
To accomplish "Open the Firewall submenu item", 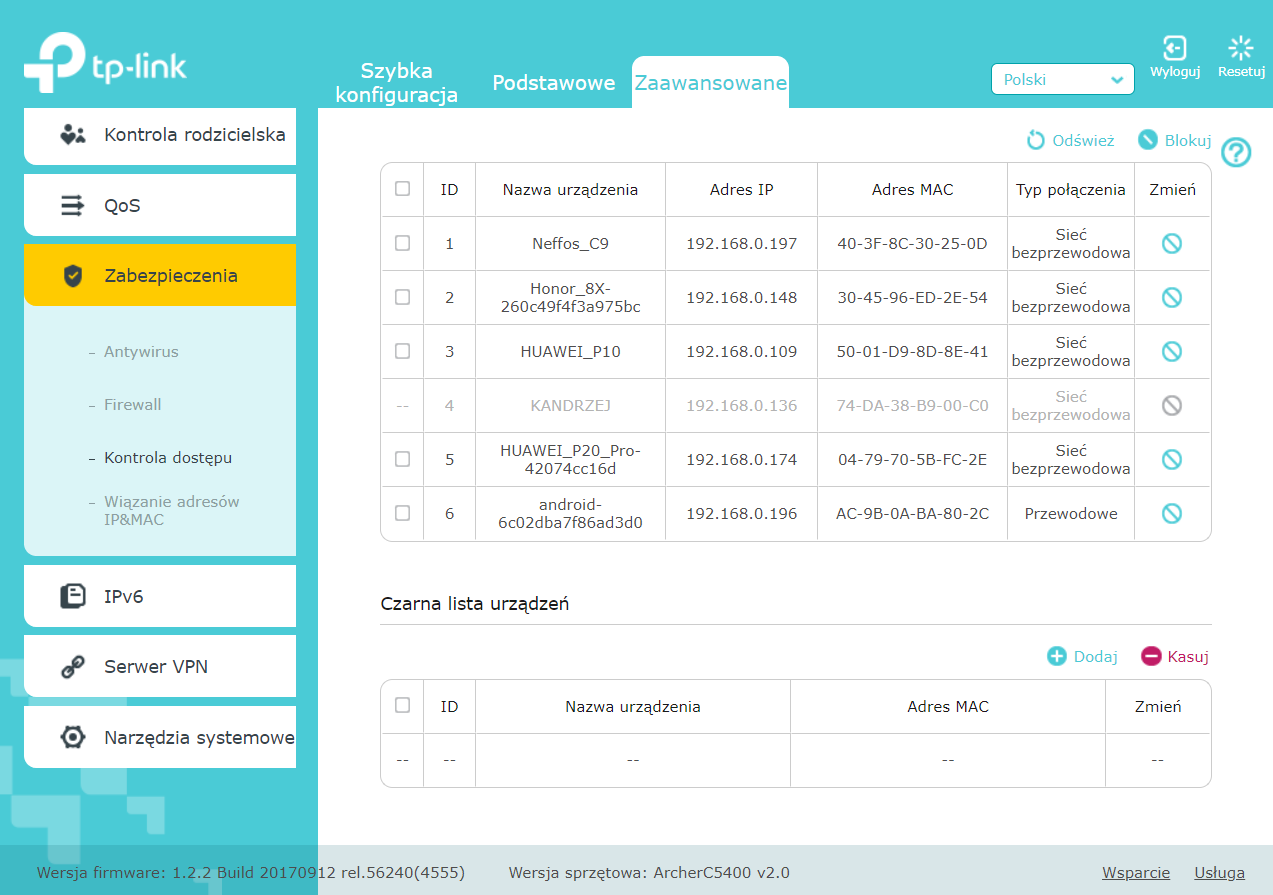I will click(x=132, y=405).
